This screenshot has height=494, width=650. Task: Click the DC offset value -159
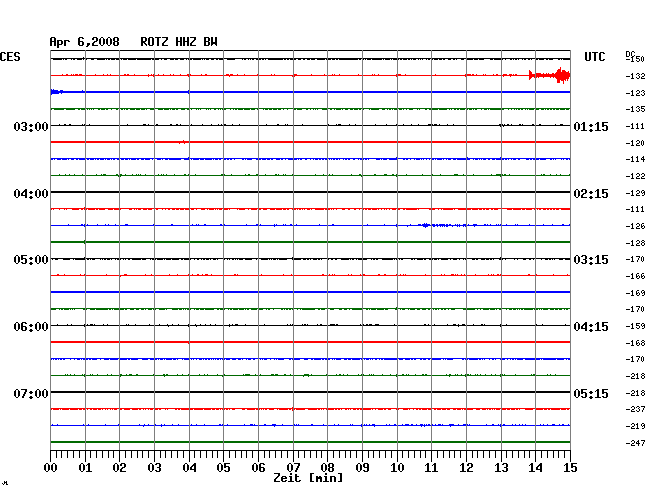click(x=635, y=327)
